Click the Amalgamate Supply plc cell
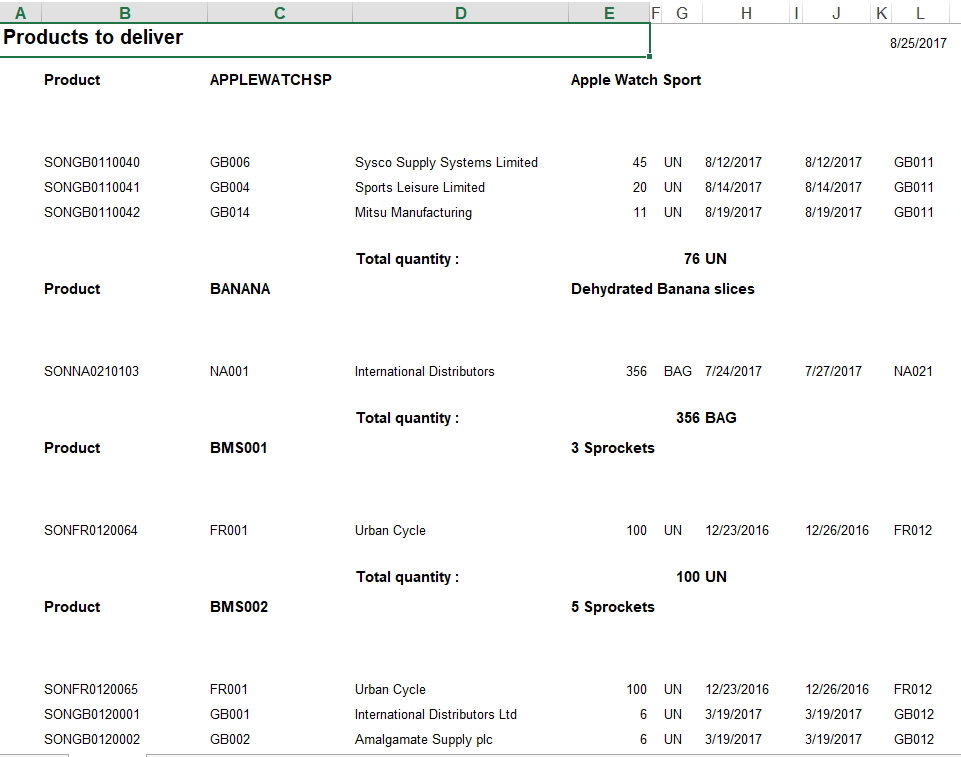Screen dimensions: 961x757 click(x=425, y=739)
